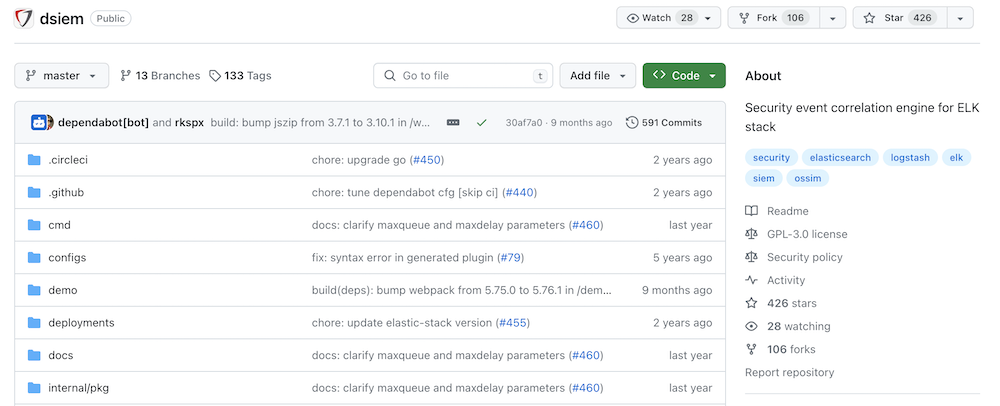
Task: Expand commit message ellipsis icon
Action: [x=453, y=123]
